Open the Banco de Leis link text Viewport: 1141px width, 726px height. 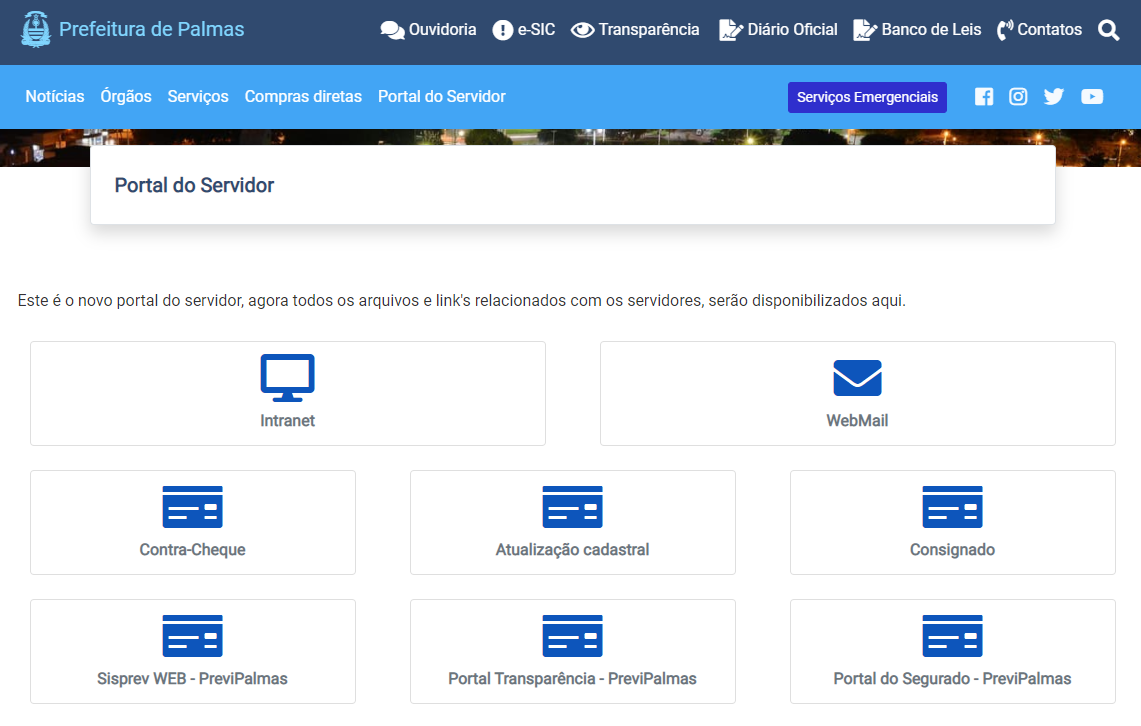tap(931, 30)
